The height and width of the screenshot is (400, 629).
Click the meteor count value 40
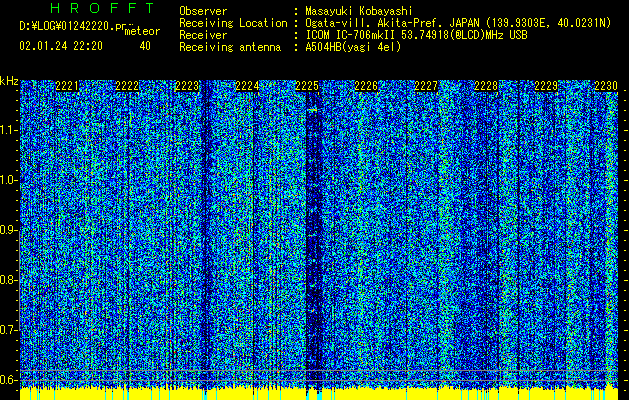pos(145,46)
